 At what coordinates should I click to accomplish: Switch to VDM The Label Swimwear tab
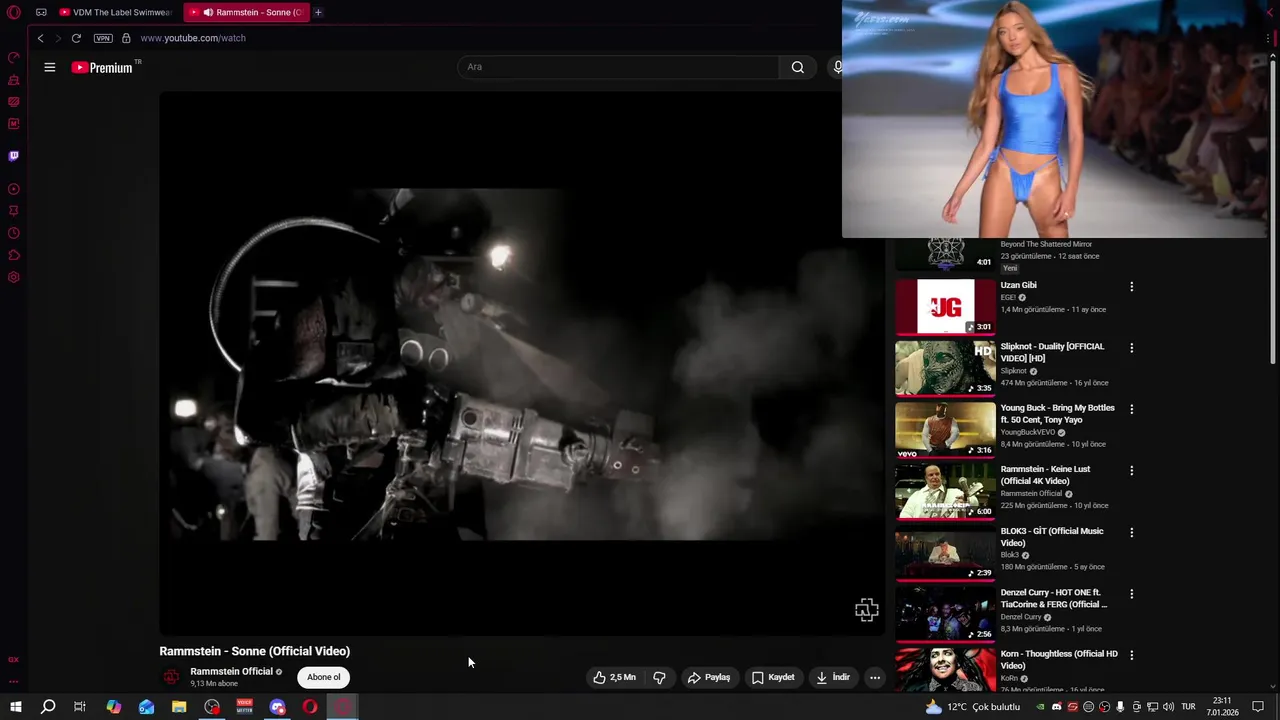pyautogui.click(x=116, y=12)
